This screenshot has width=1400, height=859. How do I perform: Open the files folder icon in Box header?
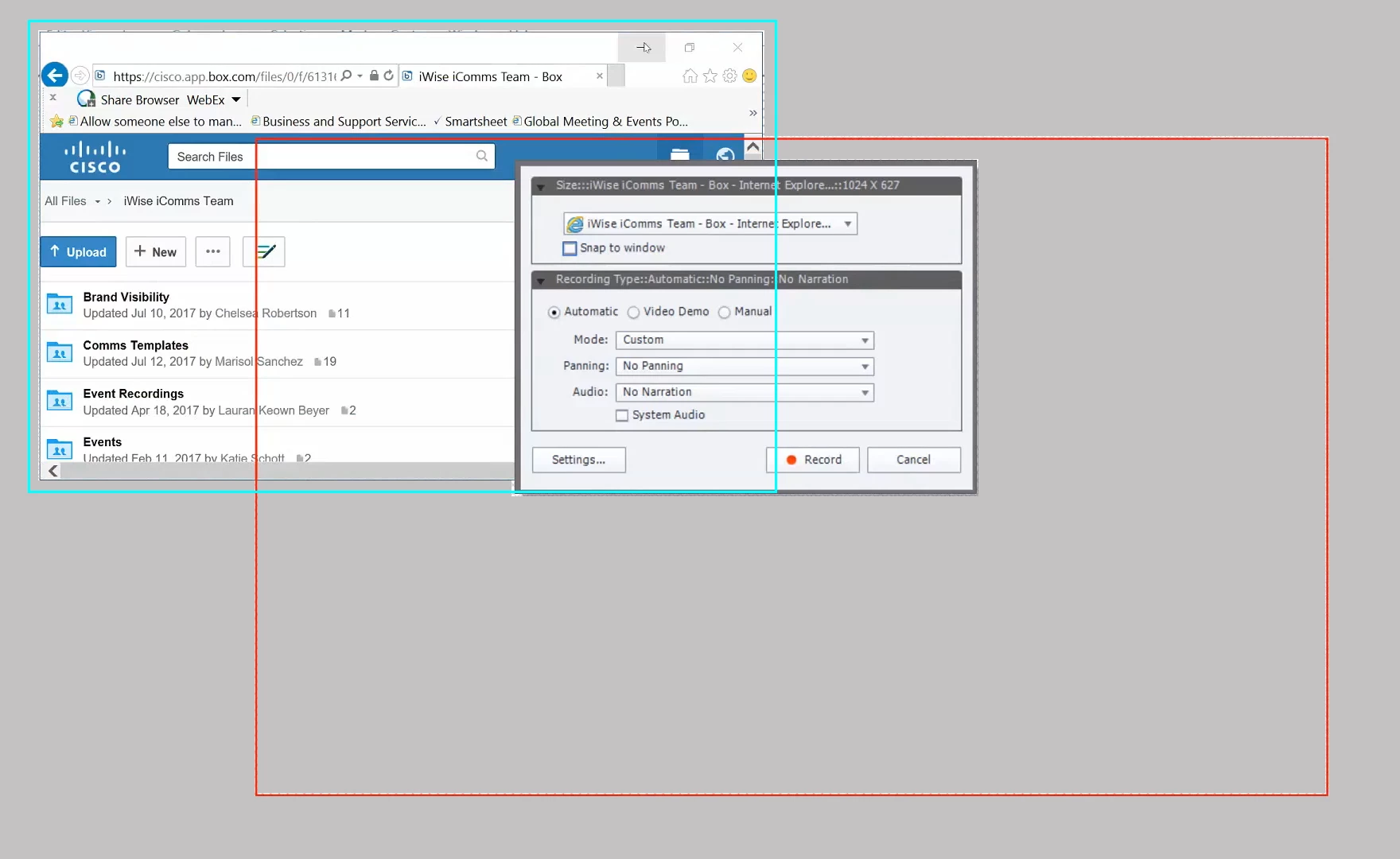679,154
